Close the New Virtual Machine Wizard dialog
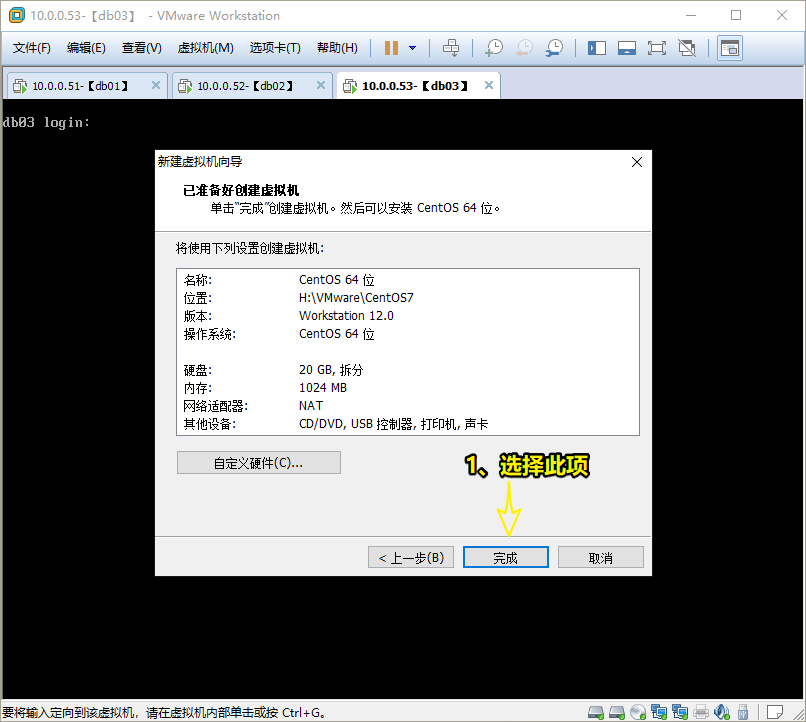This screenshot has height=722, width=806. [637, 162]
